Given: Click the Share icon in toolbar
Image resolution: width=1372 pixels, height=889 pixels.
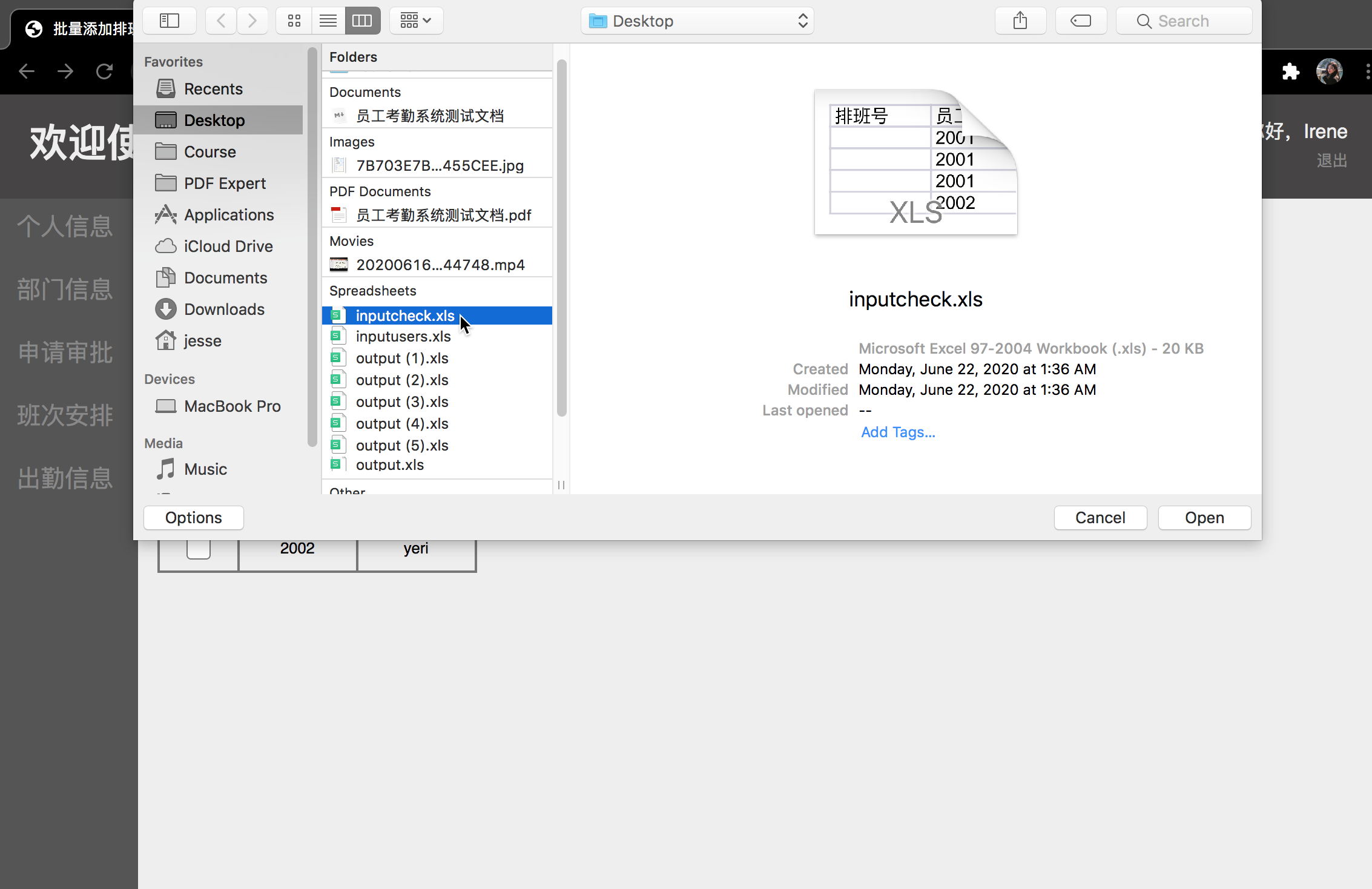Looking at the screenshot, I should coord(1020,21).
